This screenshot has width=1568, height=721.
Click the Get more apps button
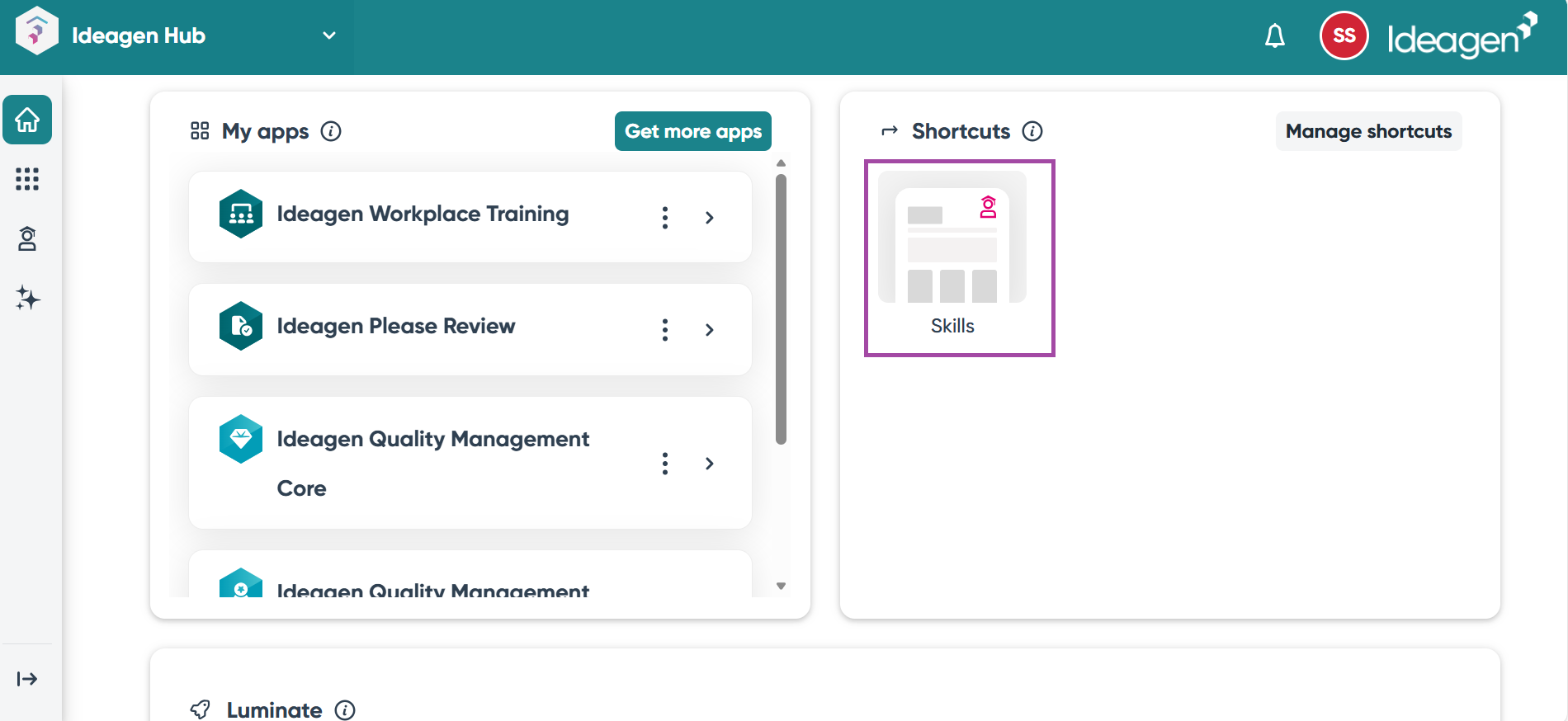[692, 131]
